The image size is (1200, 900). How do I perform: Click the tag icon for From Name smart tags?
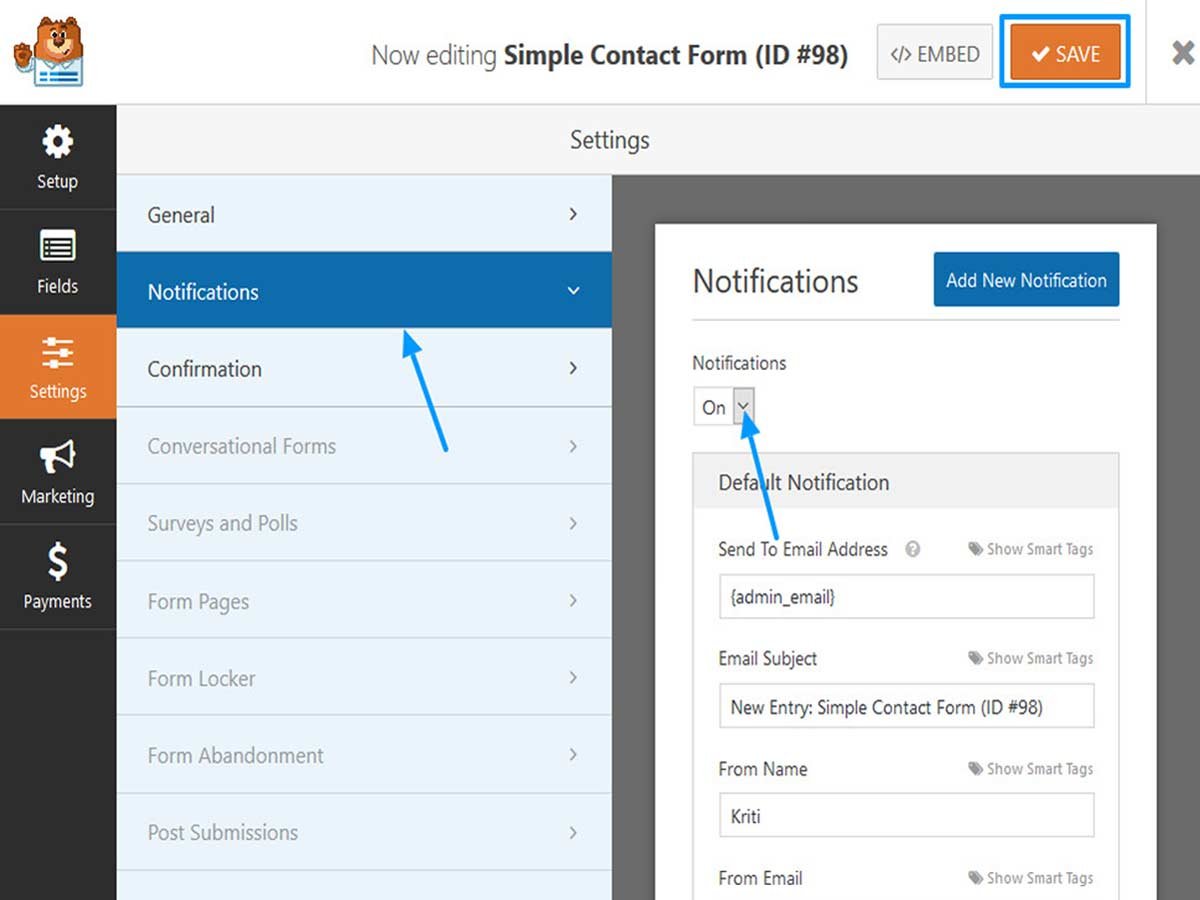[x=975, y=768]
